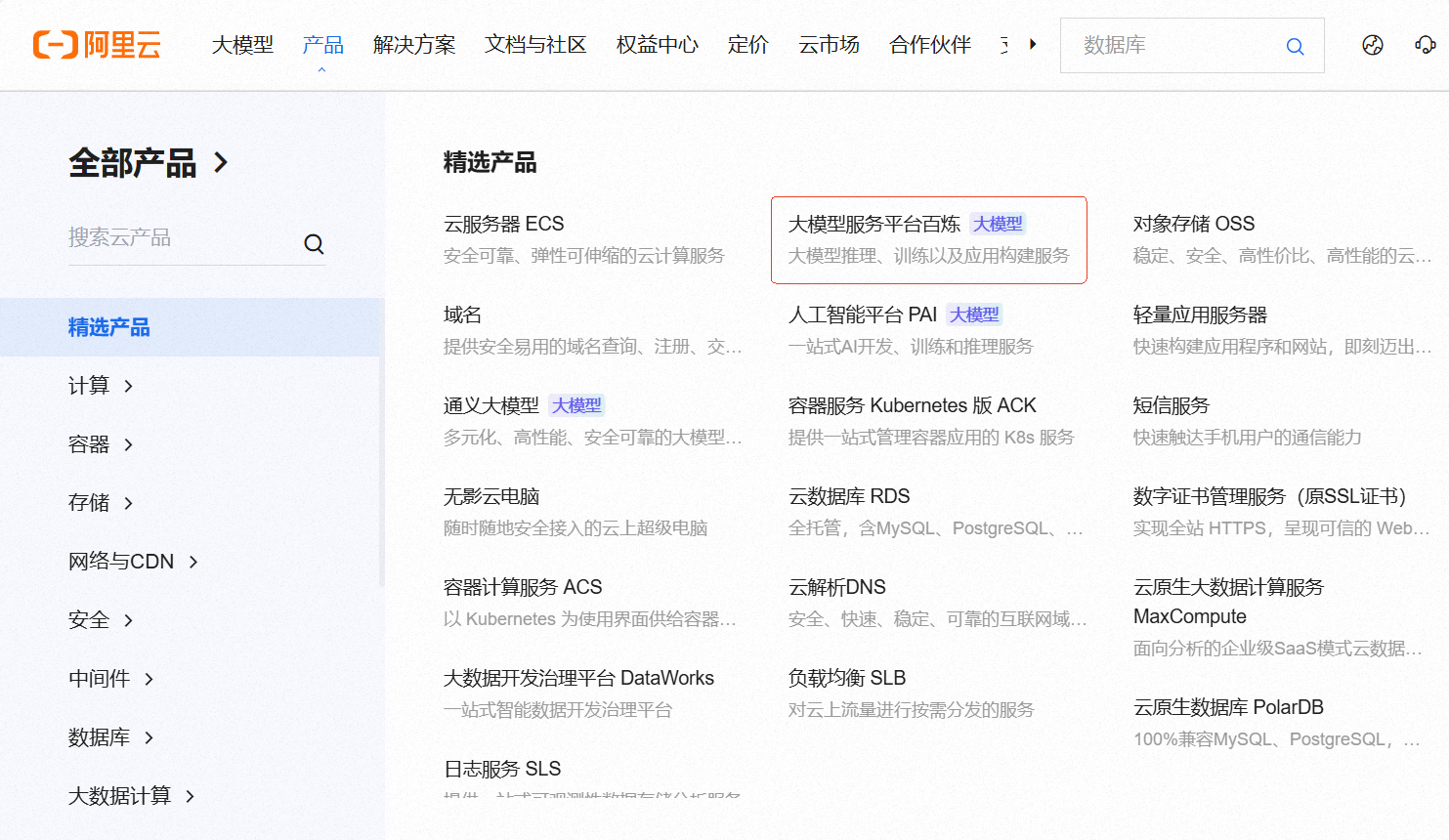Click the chevron next to 全部产品
This screenshot has width=1449, height=840.
(x=222, y=162)
